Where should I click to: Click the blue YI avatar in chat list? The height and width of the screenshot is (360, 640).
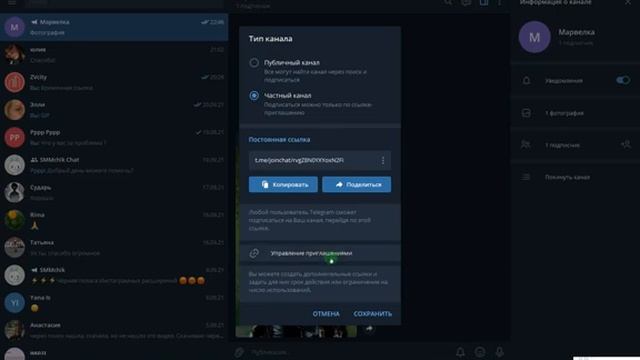tap(14, 303)
